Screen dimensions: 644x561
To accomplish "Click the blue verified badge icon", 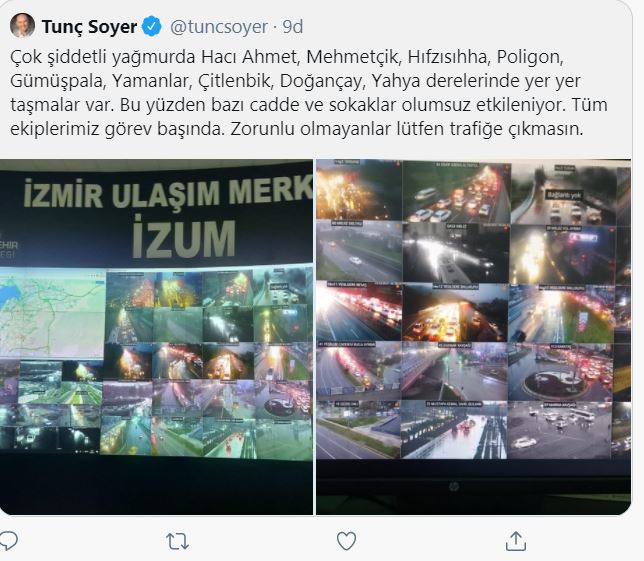I will tap(152, 26).
